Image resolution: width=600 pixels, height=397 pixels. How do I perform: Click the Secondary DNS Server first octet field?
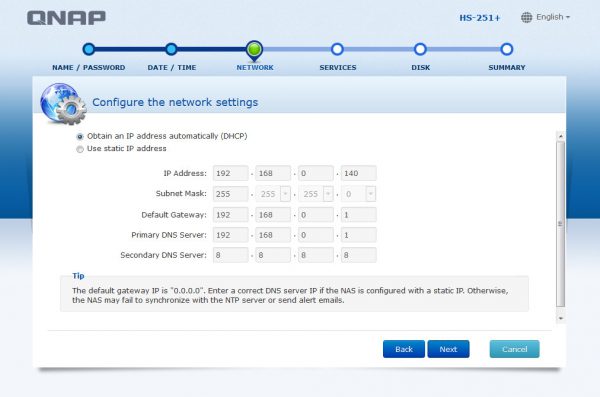pyautogui.click(x=231, y=255)
